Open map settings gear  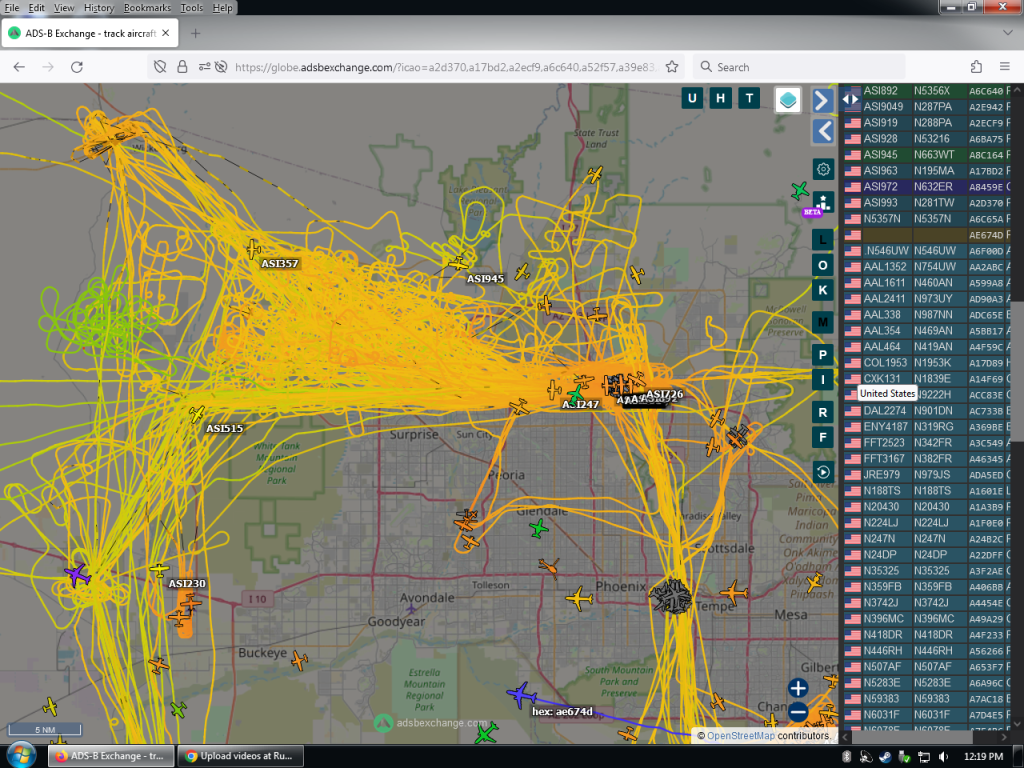(x=823, y=169)
